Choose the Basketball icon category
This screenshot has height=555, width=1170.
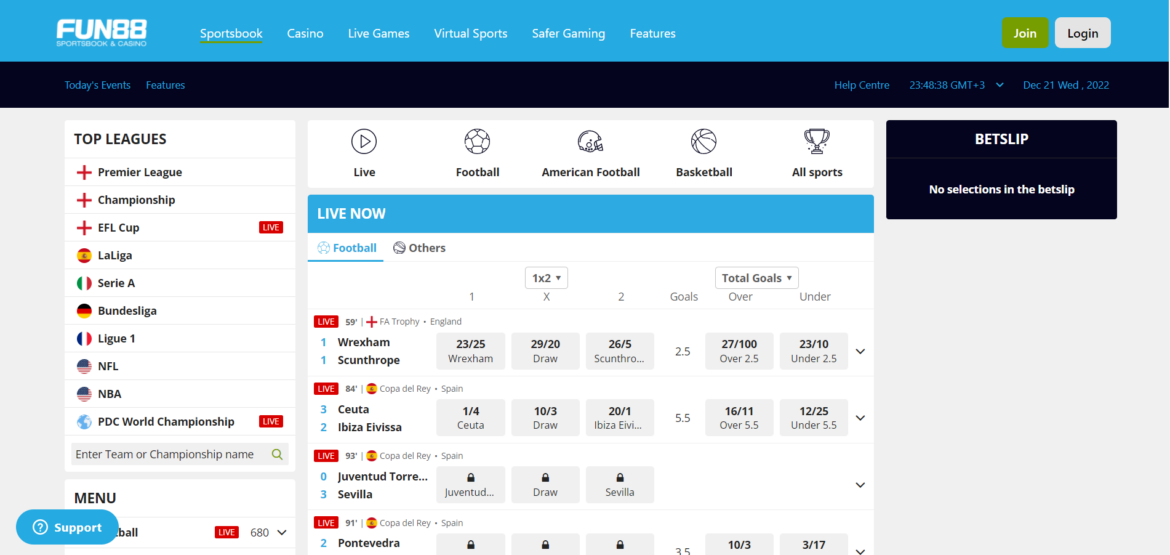pyautogui.click(x=704, y=141)
